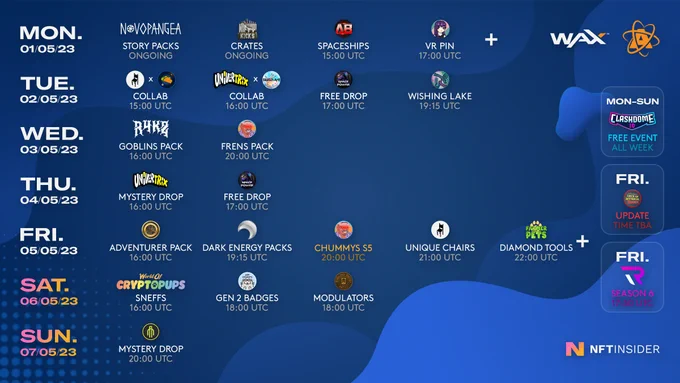The image size is (680, 383).
Task: Click the gold Adventurer Pack coin icon
Action: (150, 230)
